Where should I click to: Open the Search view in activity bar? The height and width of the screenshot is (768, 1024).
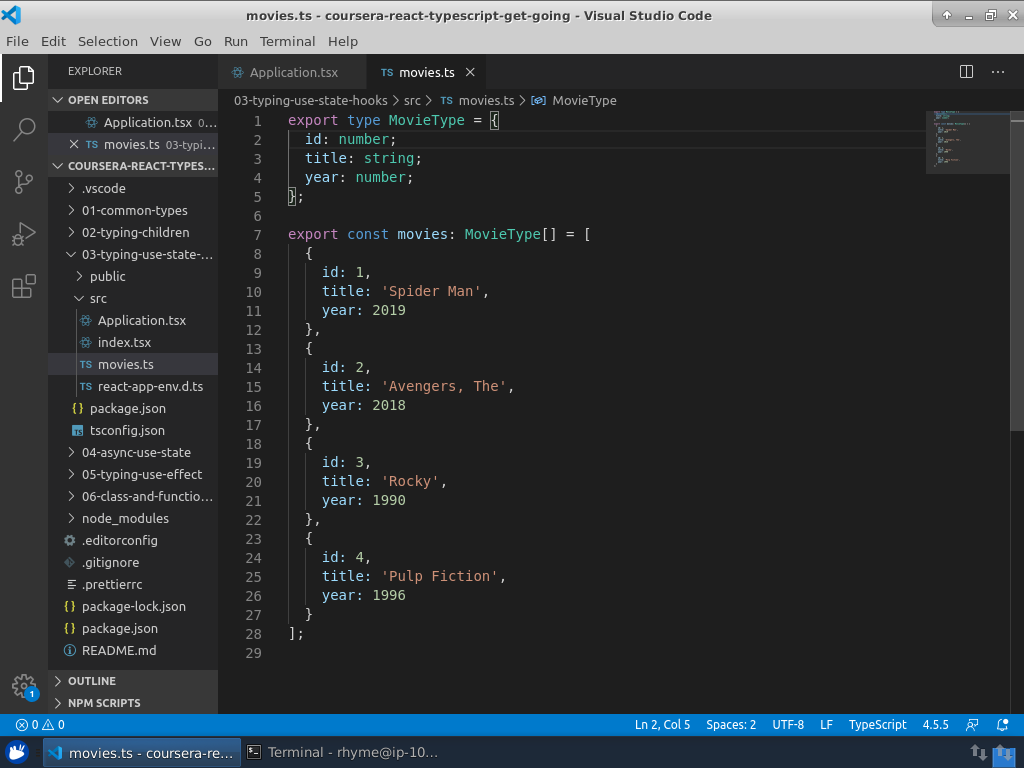(x=24, y=129)
